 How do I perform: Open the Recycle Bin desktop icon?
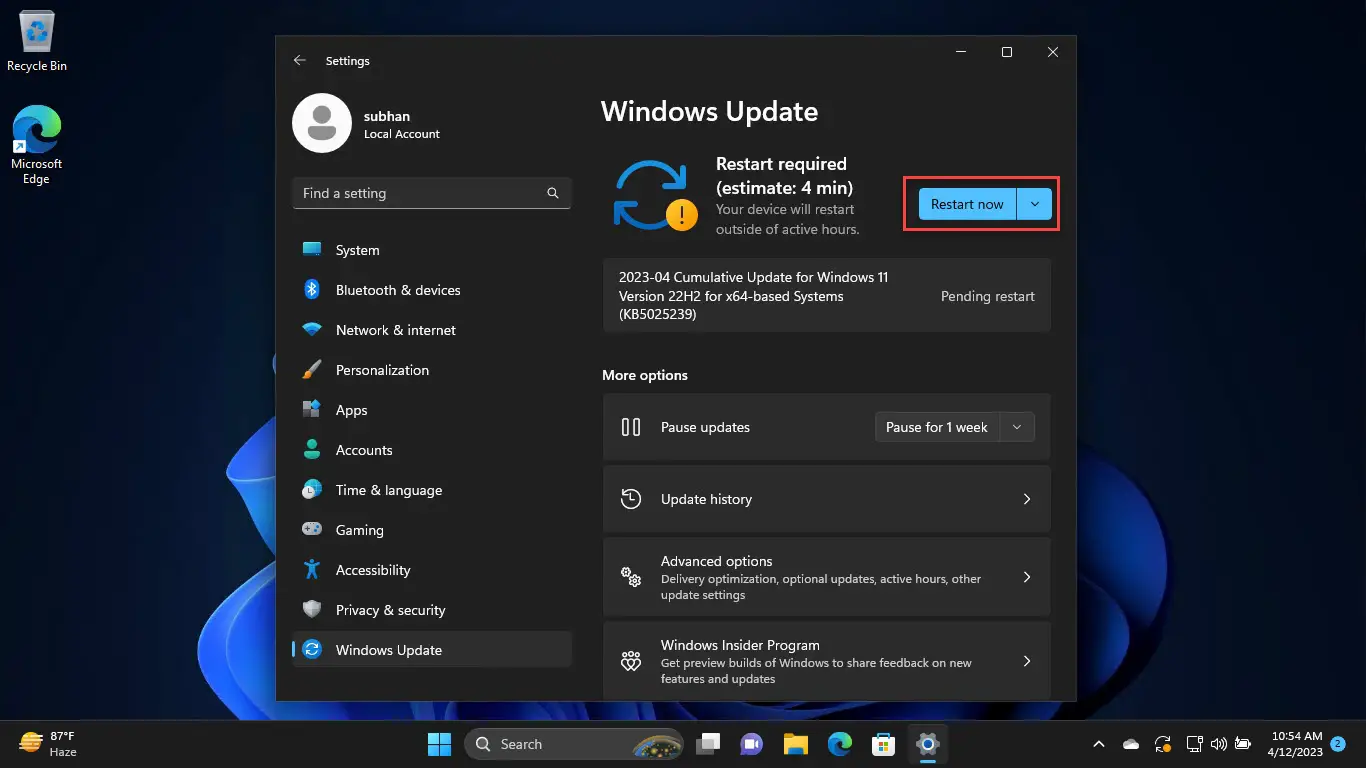coord(37,42)
